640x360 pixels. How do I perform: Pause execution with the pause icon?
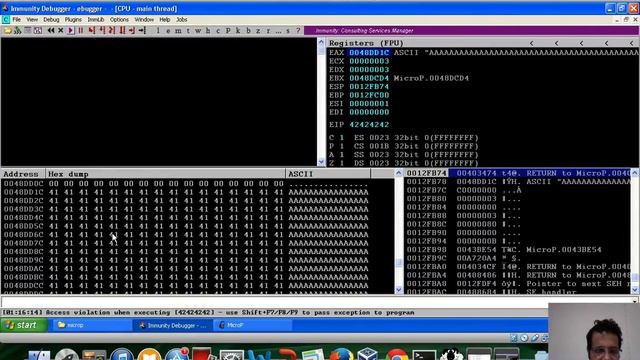click(80, 31)
